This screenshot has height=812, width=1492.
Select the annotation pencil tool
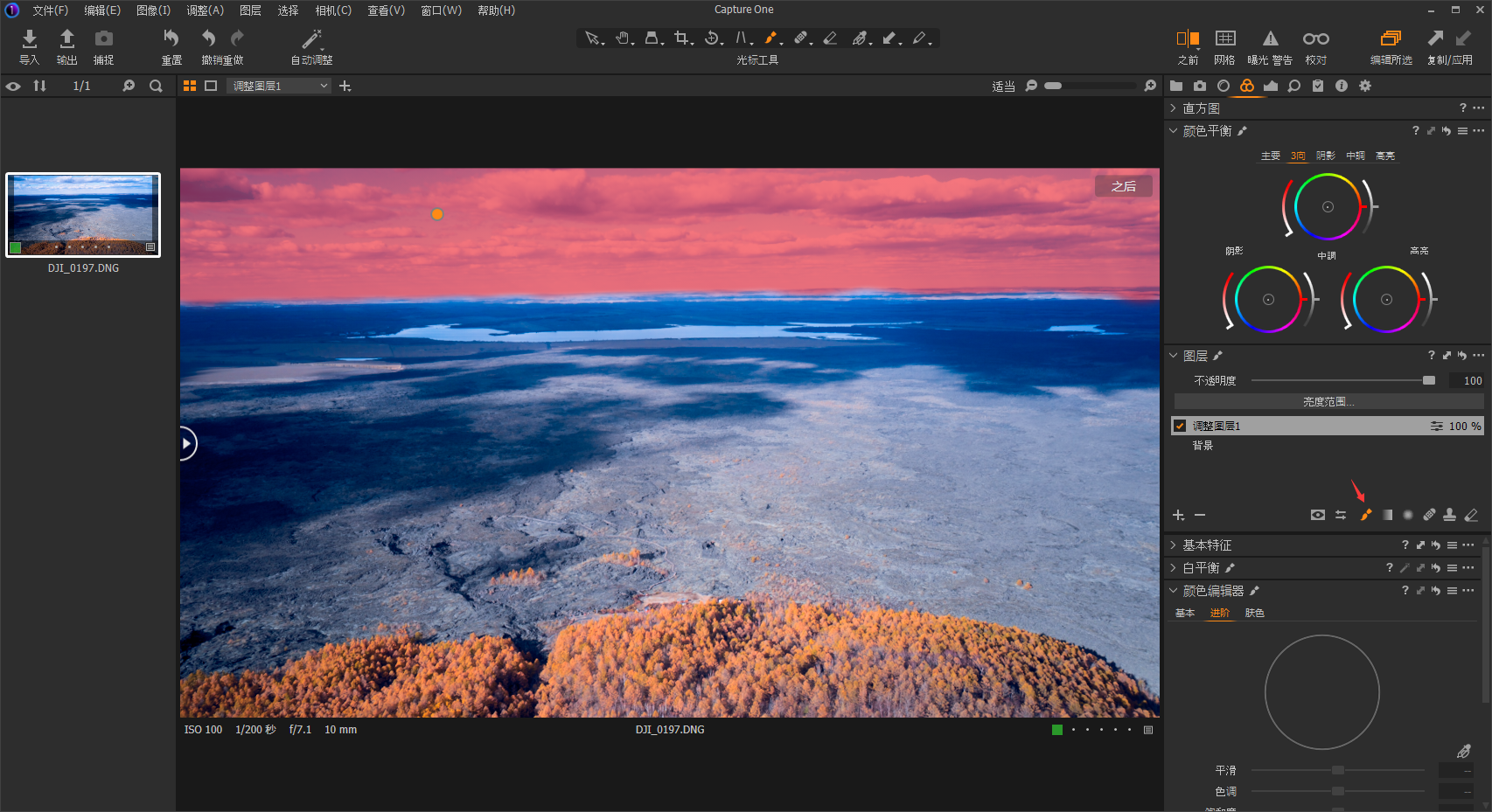(920, 38)
